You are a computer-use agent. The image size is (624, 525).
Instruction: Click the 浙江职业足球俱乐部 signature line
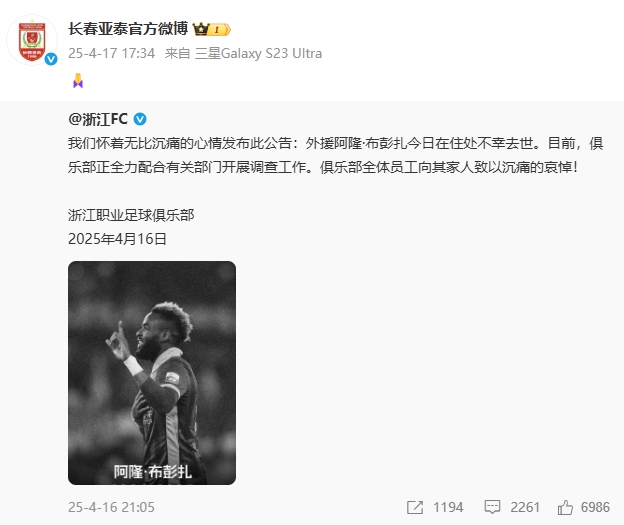point(131,215)
